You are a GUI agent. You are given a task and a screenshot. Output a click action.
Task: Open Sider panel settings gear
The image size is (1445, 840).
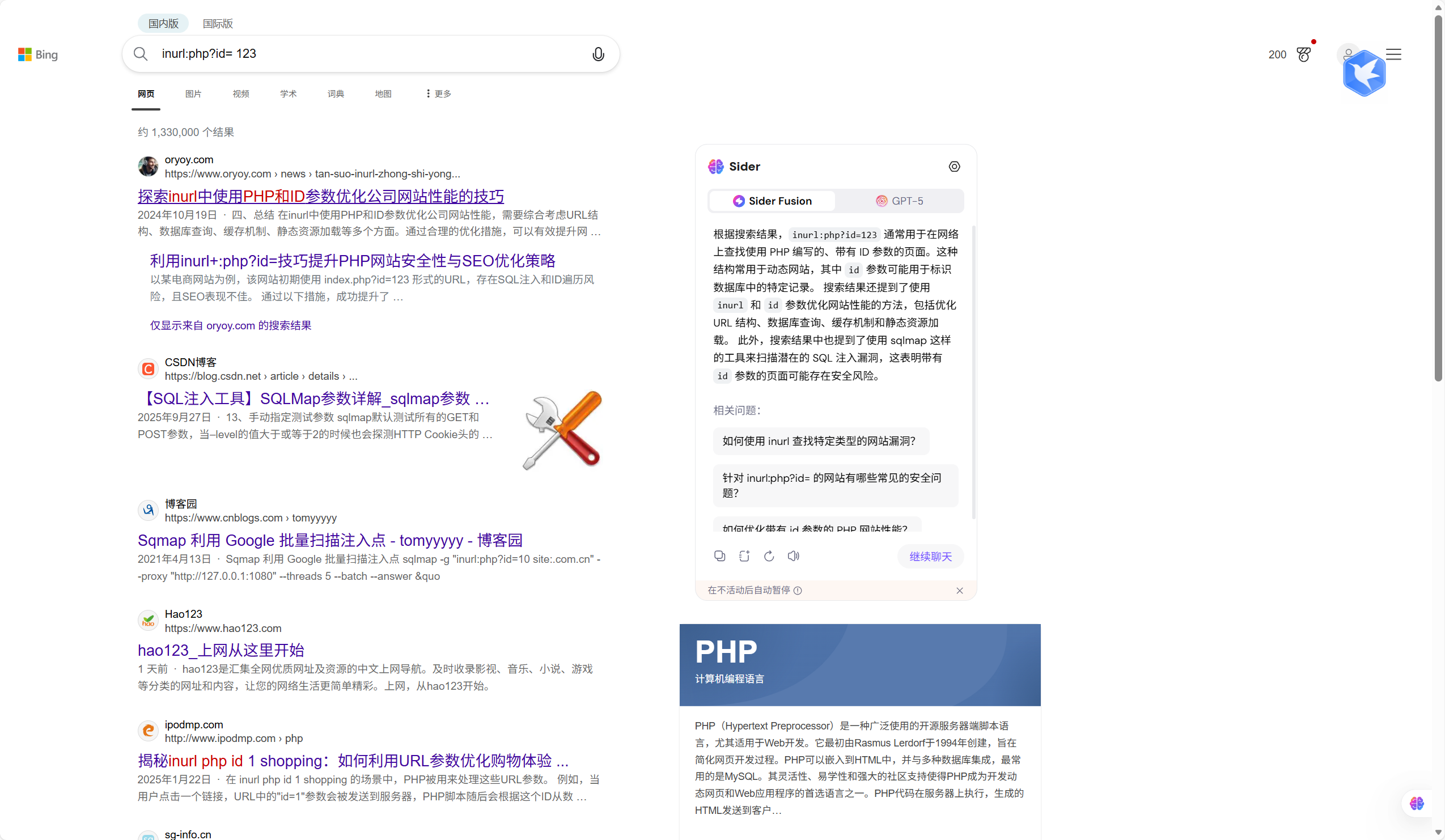pos(954,166)
